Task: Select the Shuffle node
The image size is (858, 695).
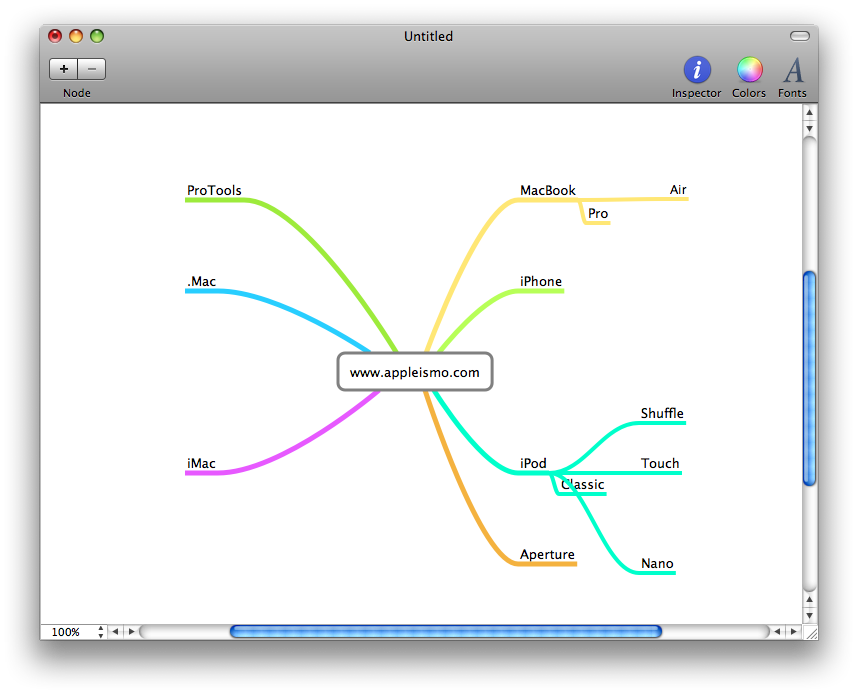Action: tap(662, 413)
